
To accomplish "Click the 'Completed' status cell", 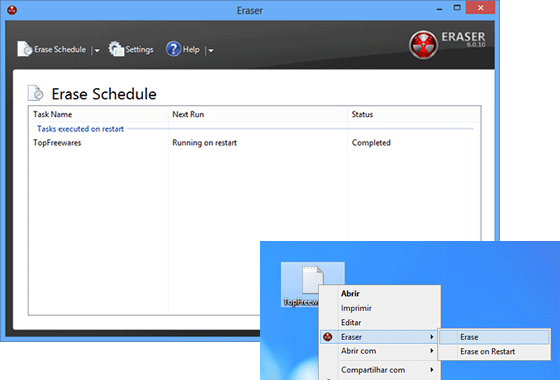I will coord(371,143).
